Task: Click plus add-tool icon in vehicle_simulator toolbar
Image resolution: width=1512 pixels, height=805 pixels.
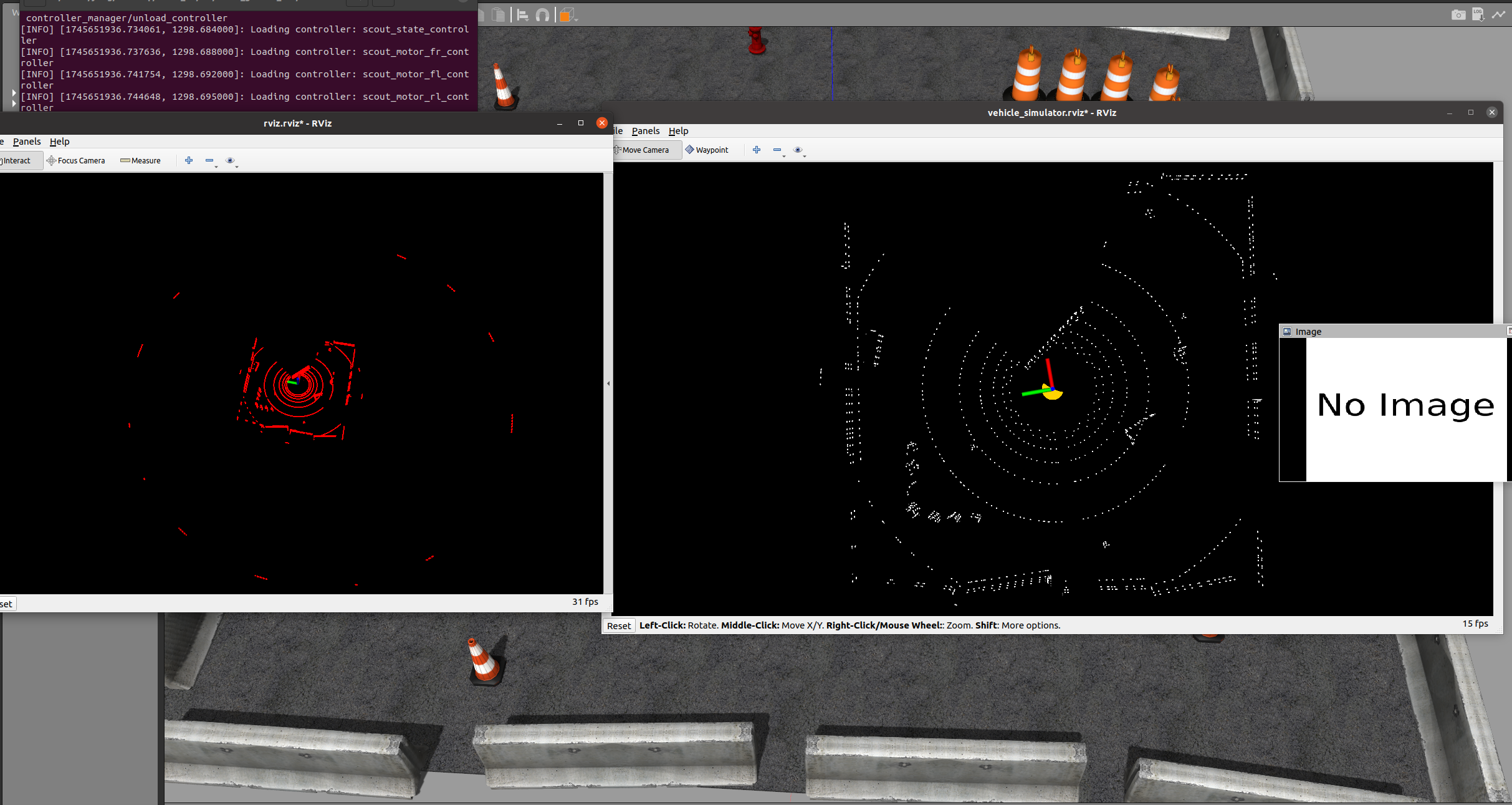Action: click(757, 150)
